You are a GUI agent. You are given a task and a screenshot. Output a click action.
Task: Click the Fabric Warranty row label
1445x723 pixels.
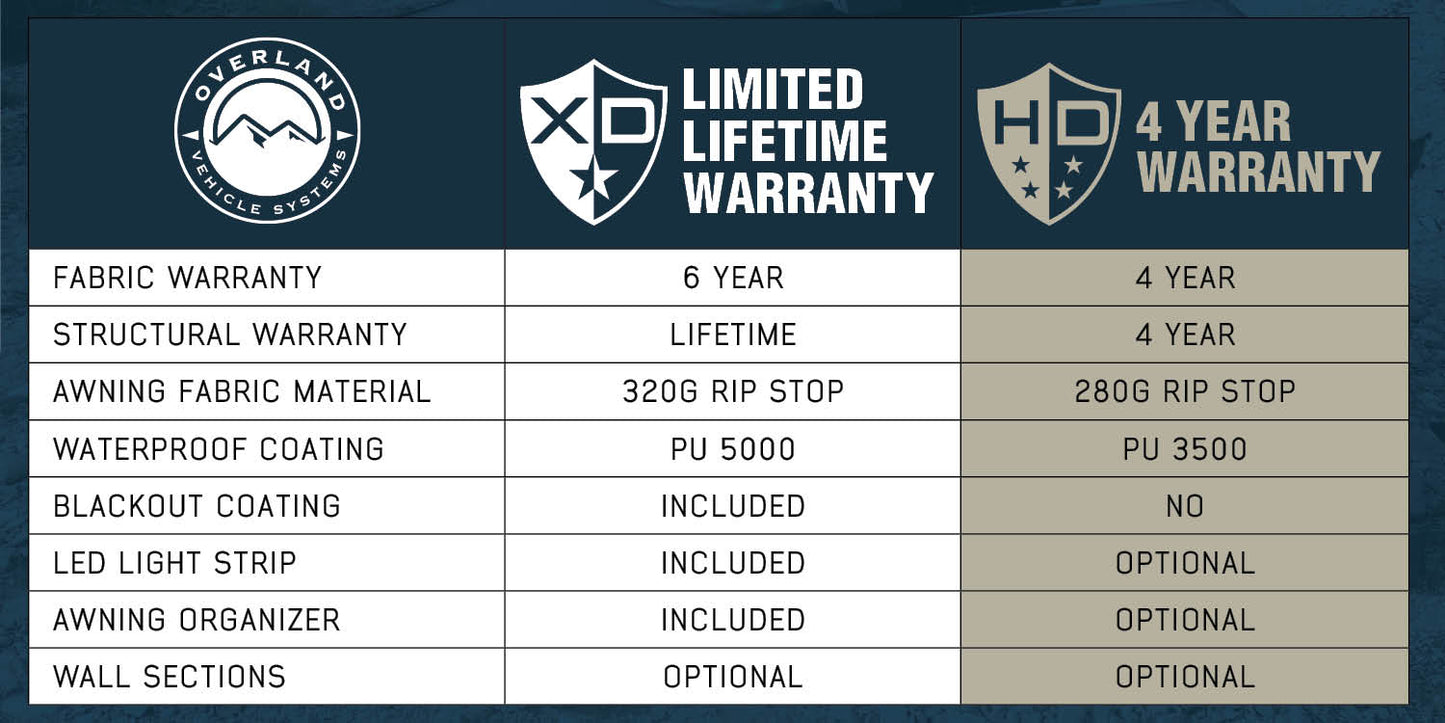coord(188,277)
